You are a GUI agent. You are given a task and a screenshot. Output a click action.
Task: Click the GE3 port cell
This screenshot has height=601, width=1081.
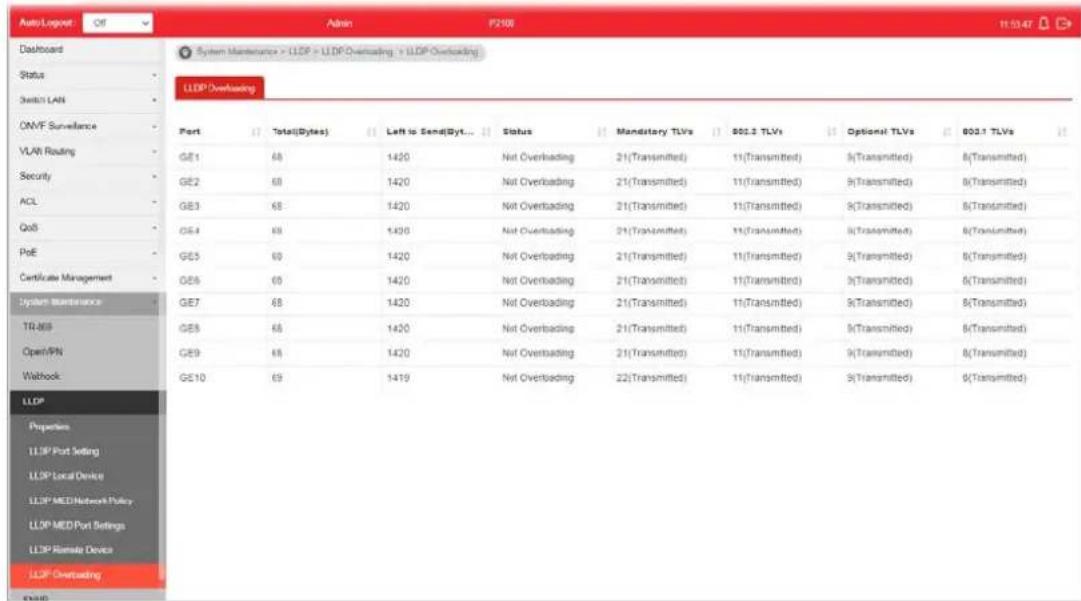189,207
